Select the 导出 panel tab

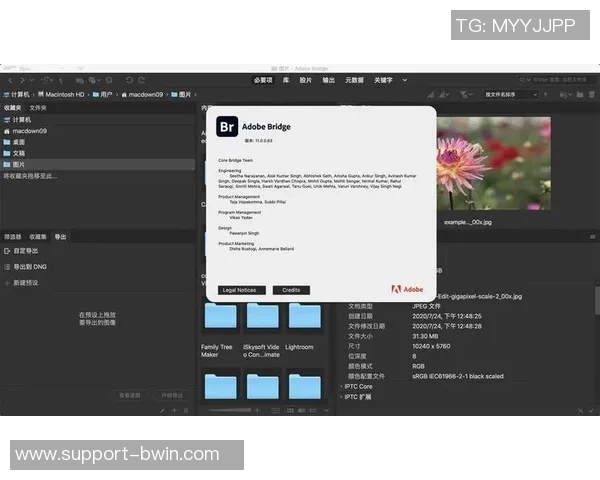click(60, 237)
